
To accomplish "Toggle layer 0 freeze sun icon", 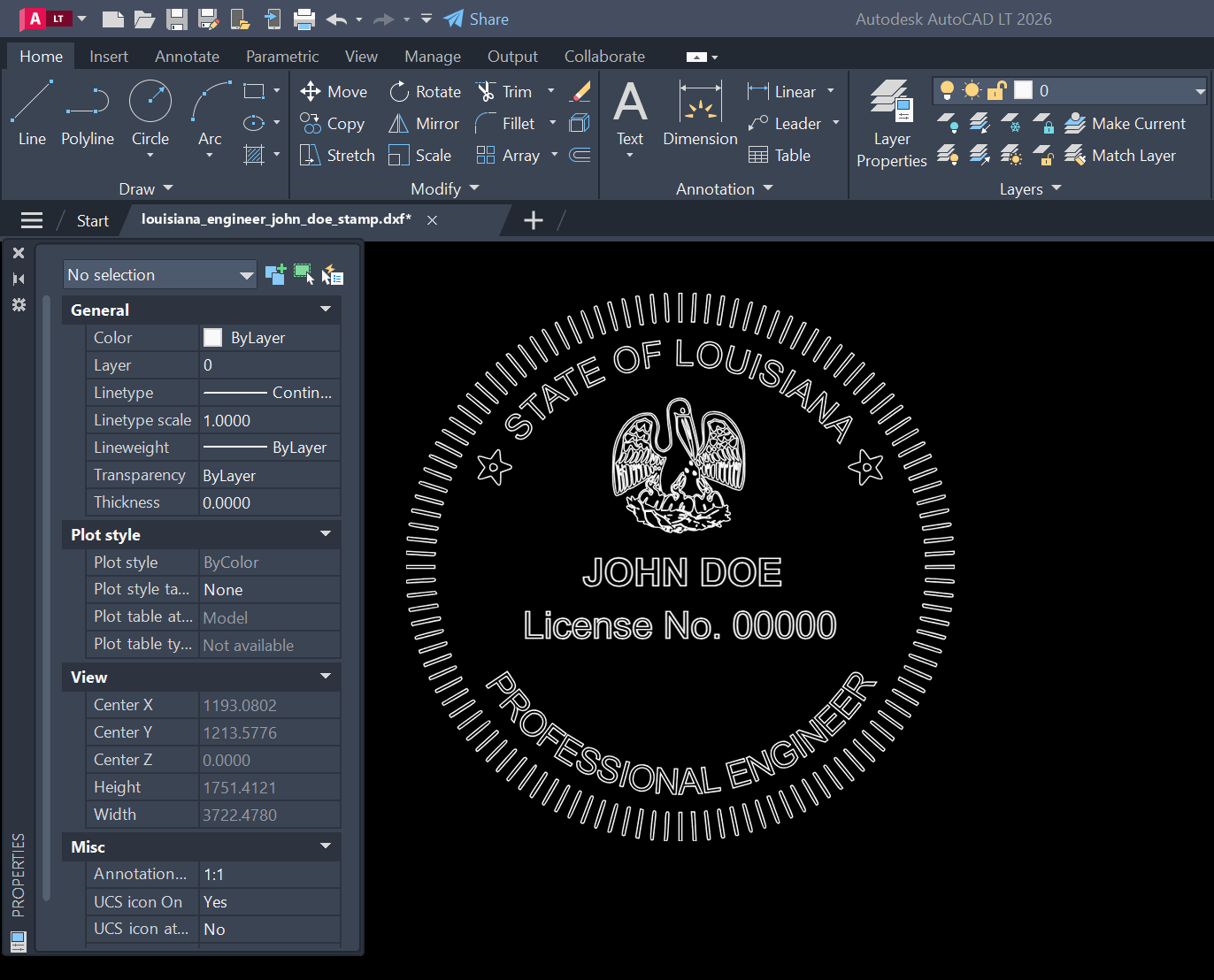I will tap(972, 90).
